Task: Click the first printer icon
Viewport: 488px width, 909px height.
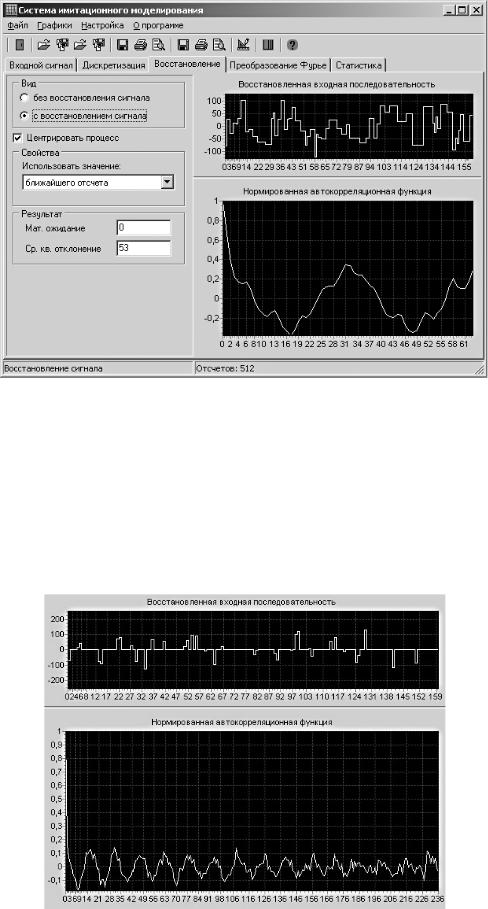Action: click(x=140, y=45)
